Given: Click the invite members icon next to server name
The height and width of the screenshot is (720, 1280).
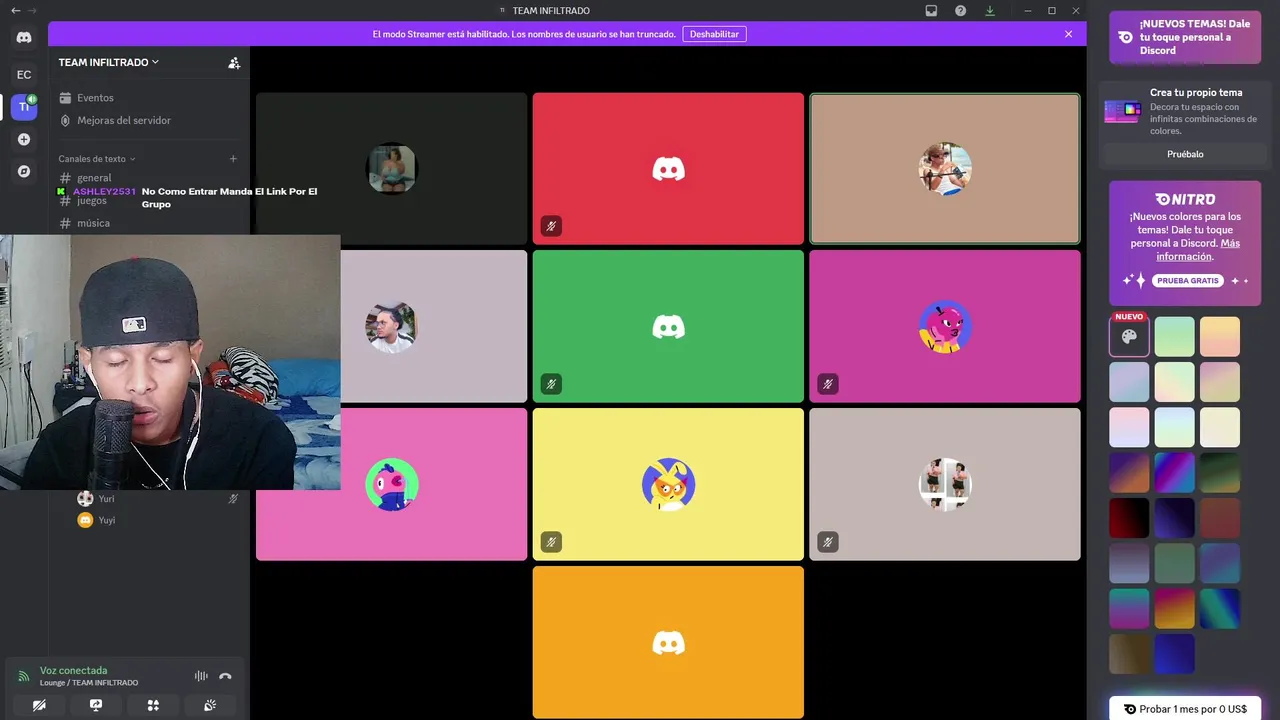Looking at the screenshot, I should 234,62.
